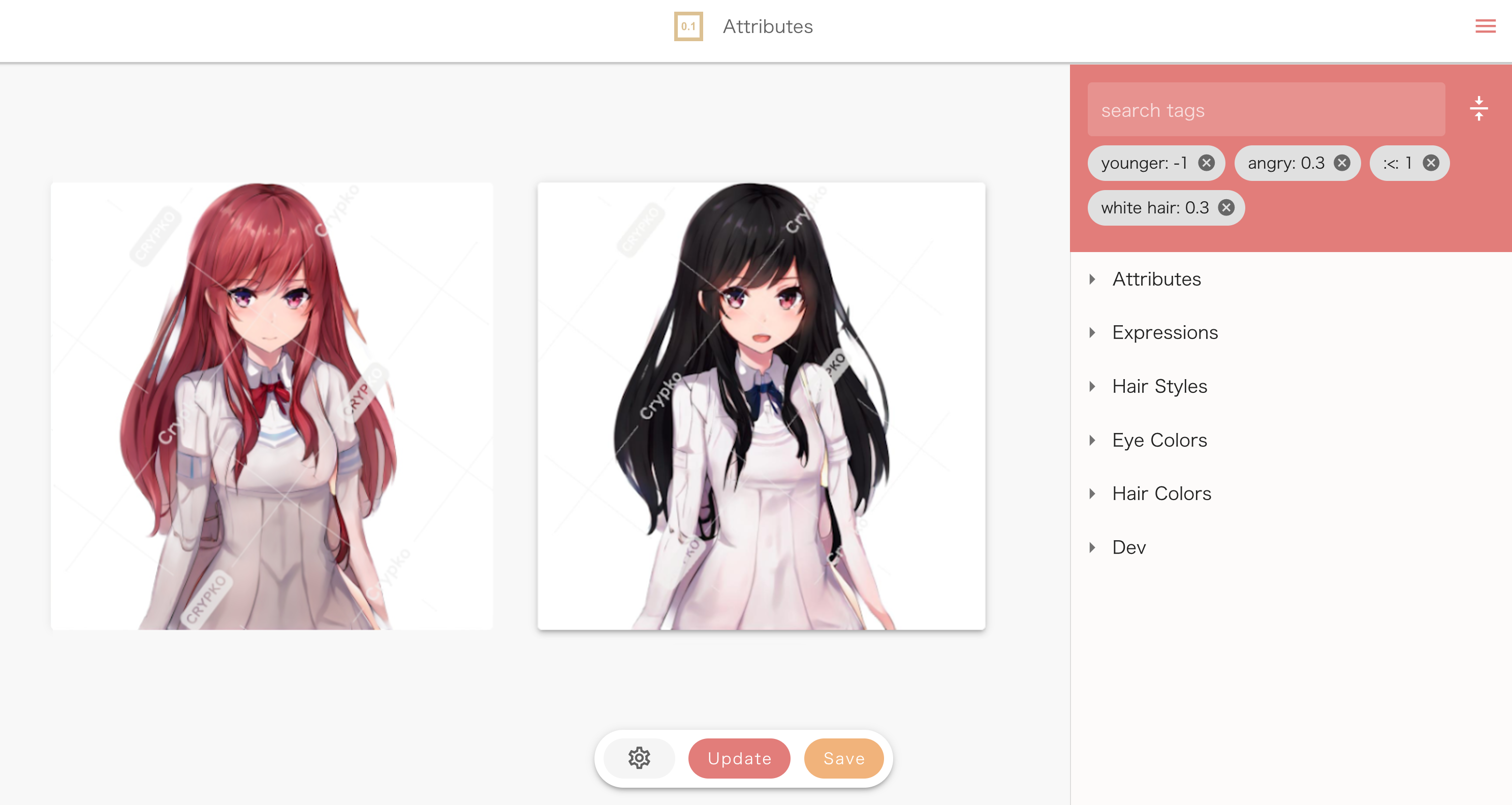1512x805 pixels.
Task: Remove the 'younger: -1' tag
Action: [x=1207, y=163]
